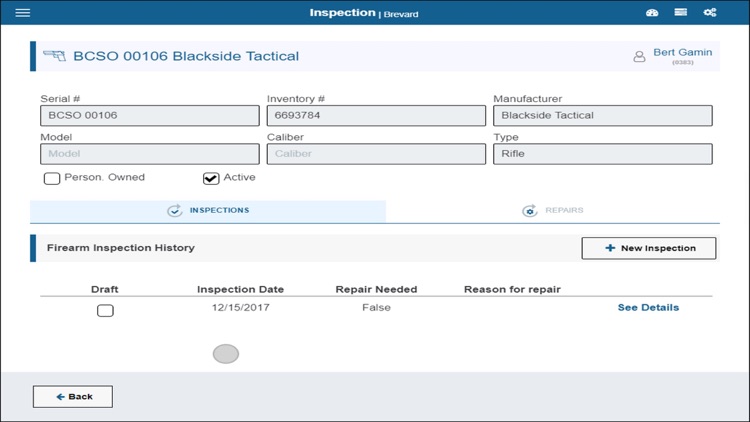Focus the Caliber text field
The height and width of the screenshot is (422, 750).
click(x=375, y=154)
